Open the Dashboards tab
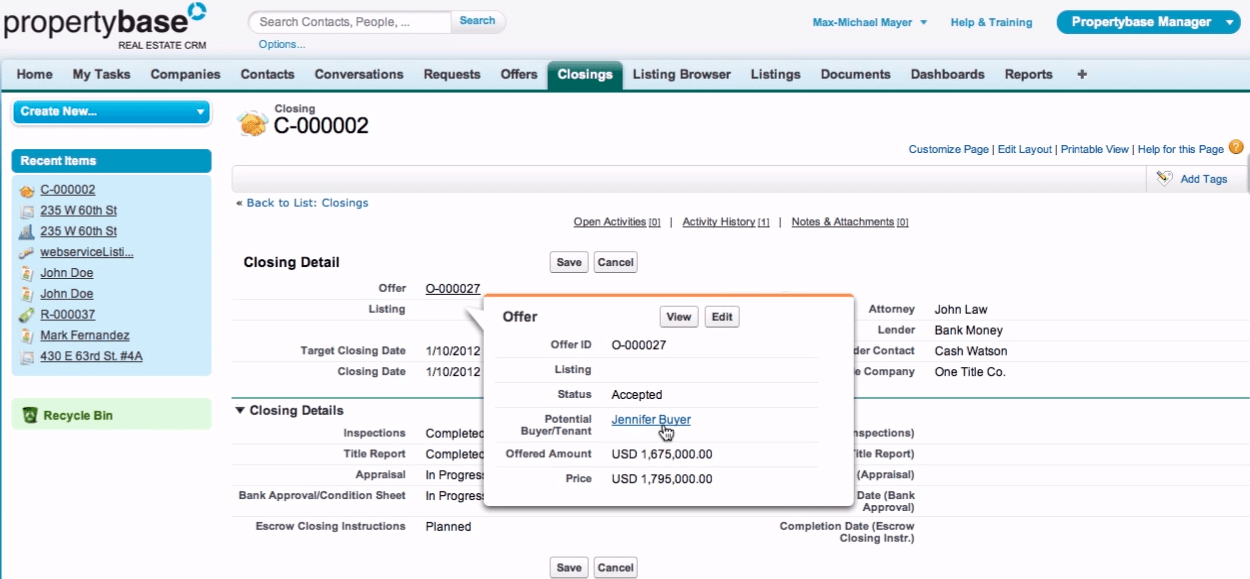 point(946,74)
